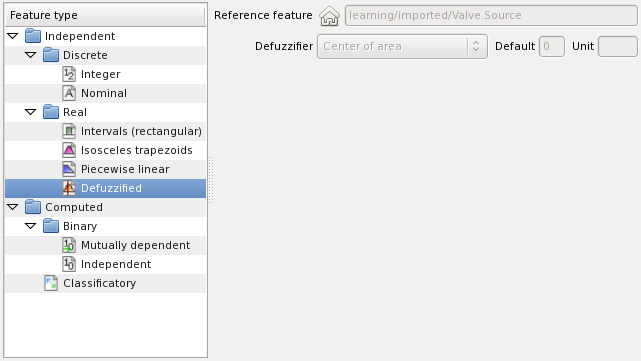The height and width of the screenshot is (361, 641).
Task: Click the Unit input field
Action: [618, 47]
